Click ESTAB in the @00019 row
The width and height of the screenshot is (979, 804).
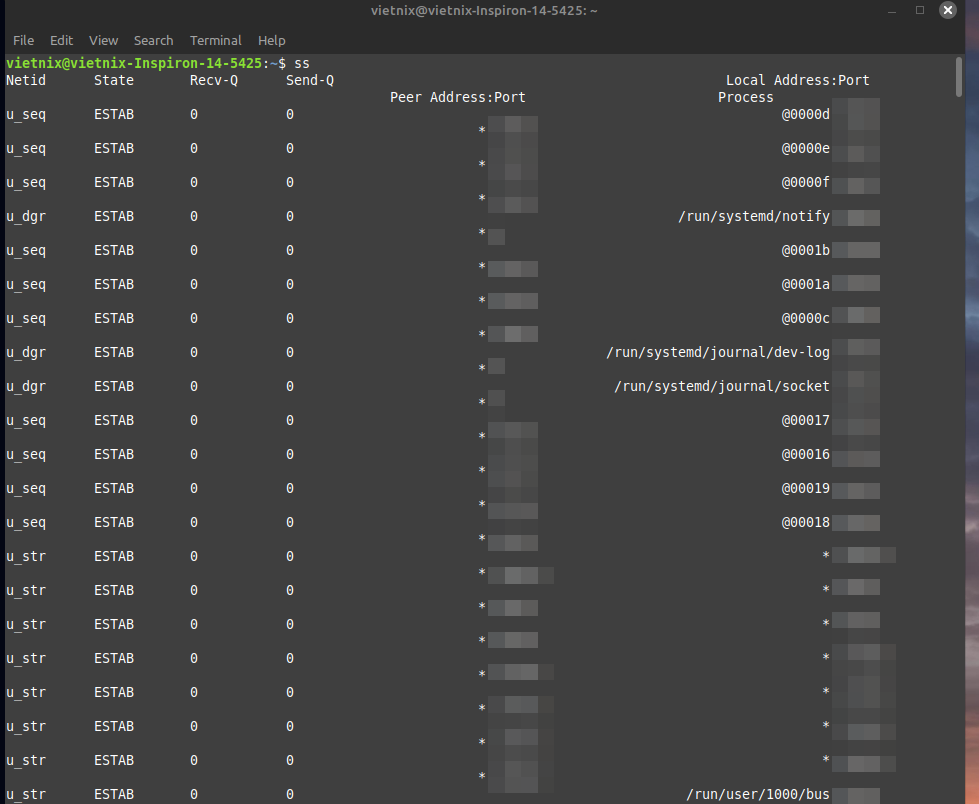114,489
